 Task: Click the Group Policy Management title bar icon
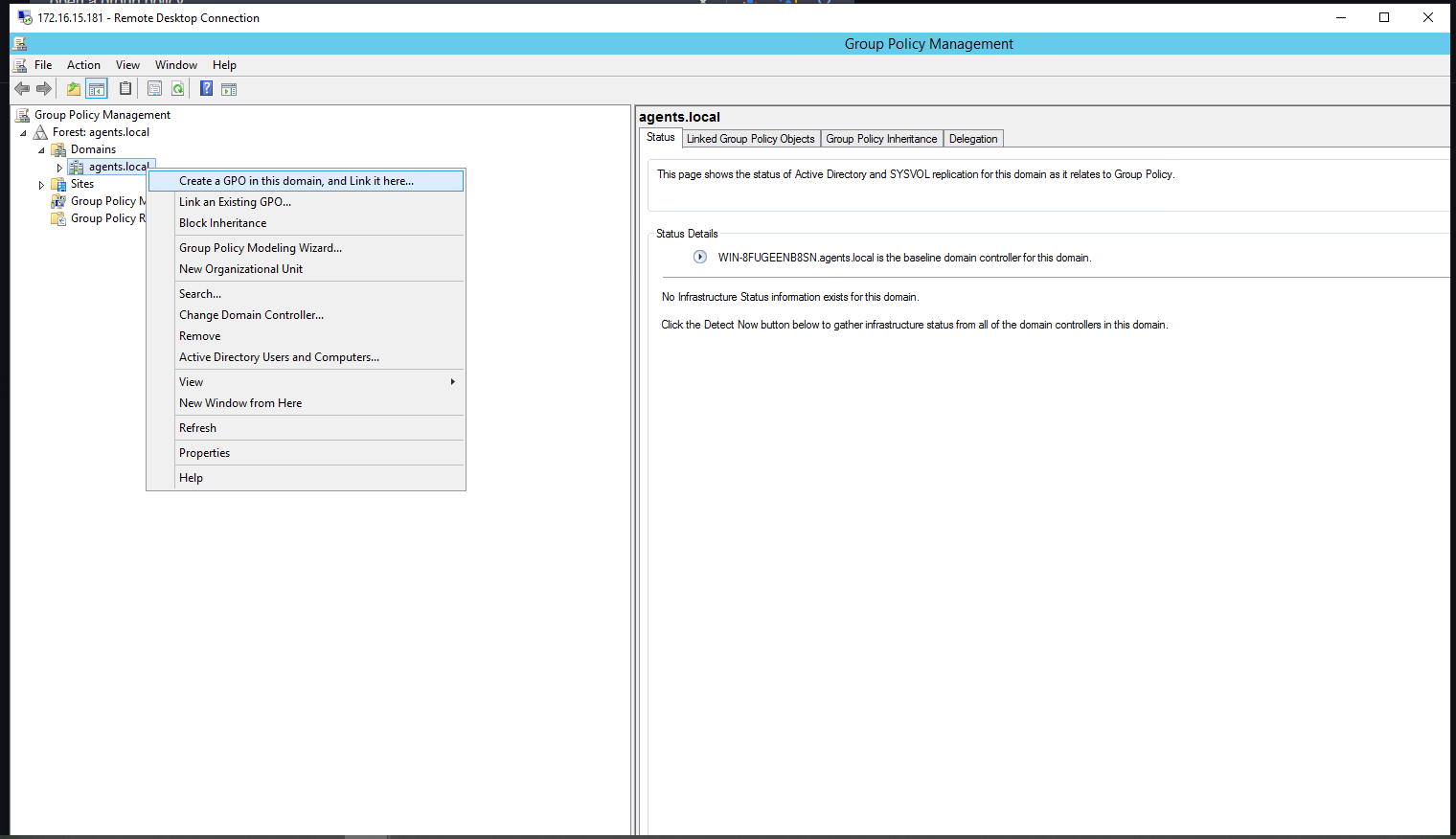20,44
